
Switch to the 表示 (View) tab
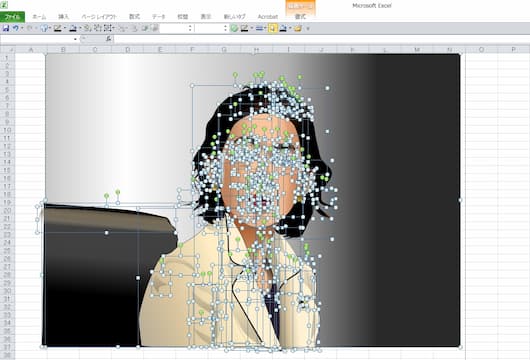[206, 17]
